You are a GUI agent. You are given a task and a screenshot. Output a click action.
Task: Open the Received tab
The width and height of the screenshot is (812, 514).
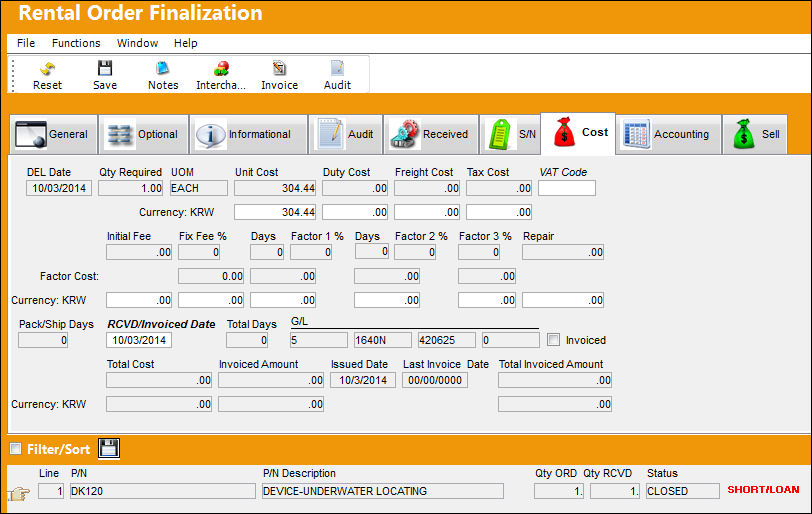click(x=431, y=135)
